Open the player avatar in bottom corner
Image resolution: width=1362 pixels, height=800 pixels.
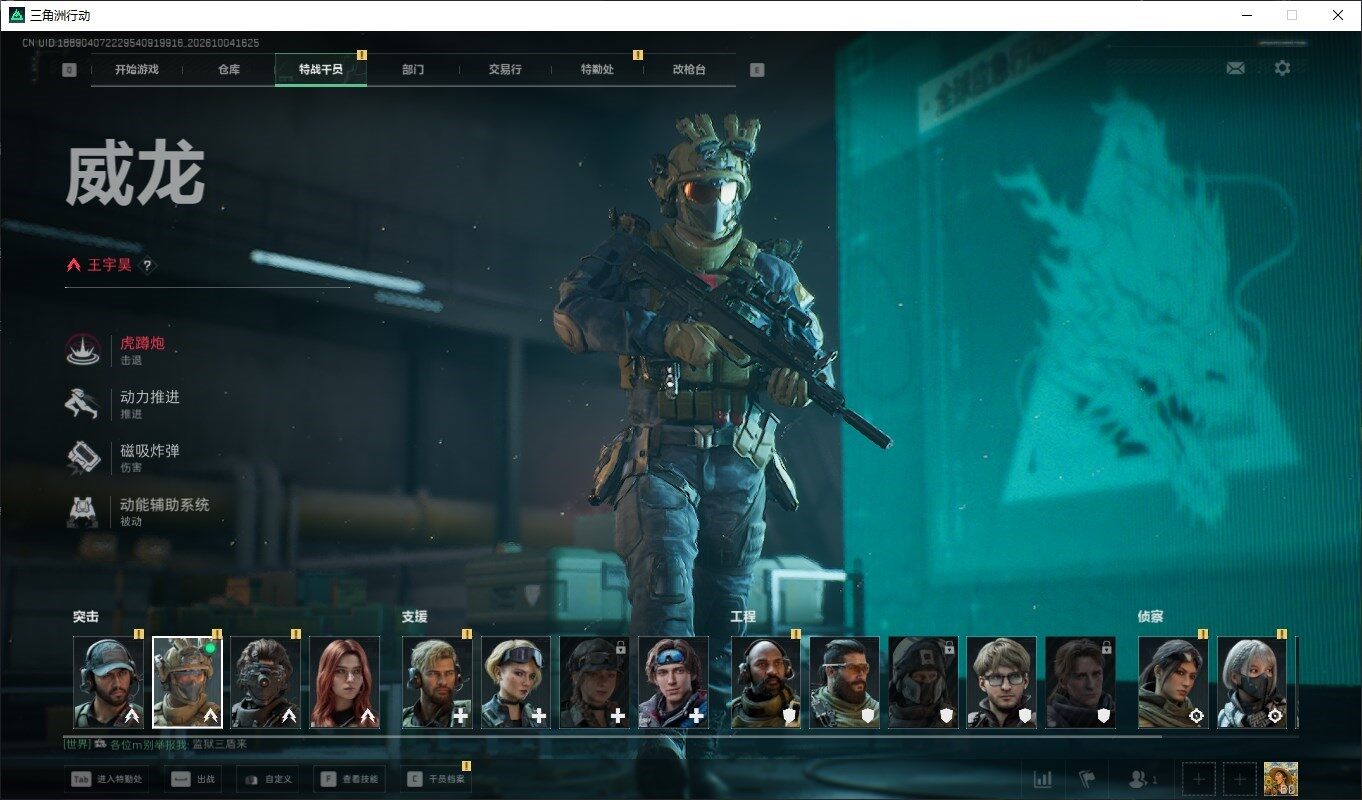click(x=1281, y=779)
